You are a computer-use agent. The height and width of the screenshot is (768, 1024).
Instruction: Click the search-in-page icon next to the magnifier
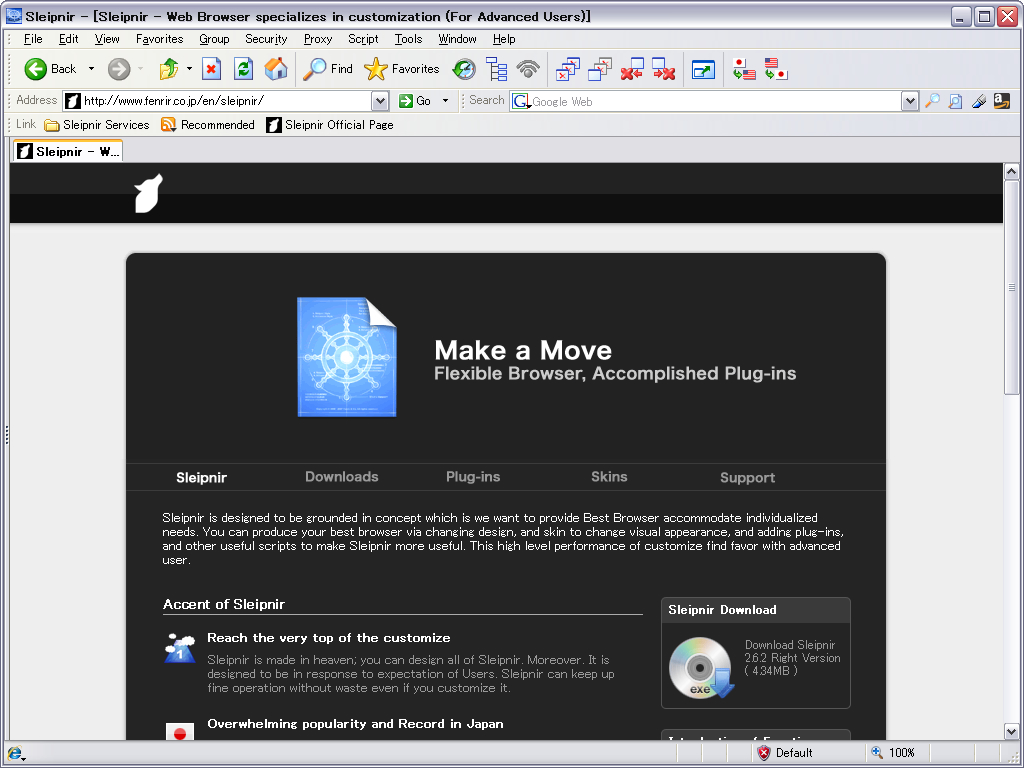click(955, 101)
